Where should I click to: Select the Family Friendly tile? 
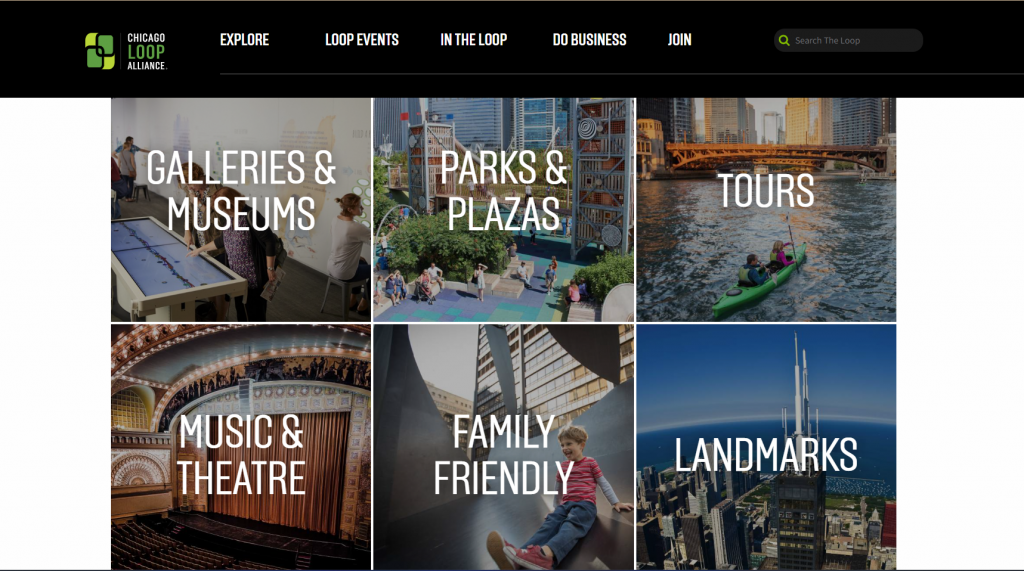click(x=504, y=447)
